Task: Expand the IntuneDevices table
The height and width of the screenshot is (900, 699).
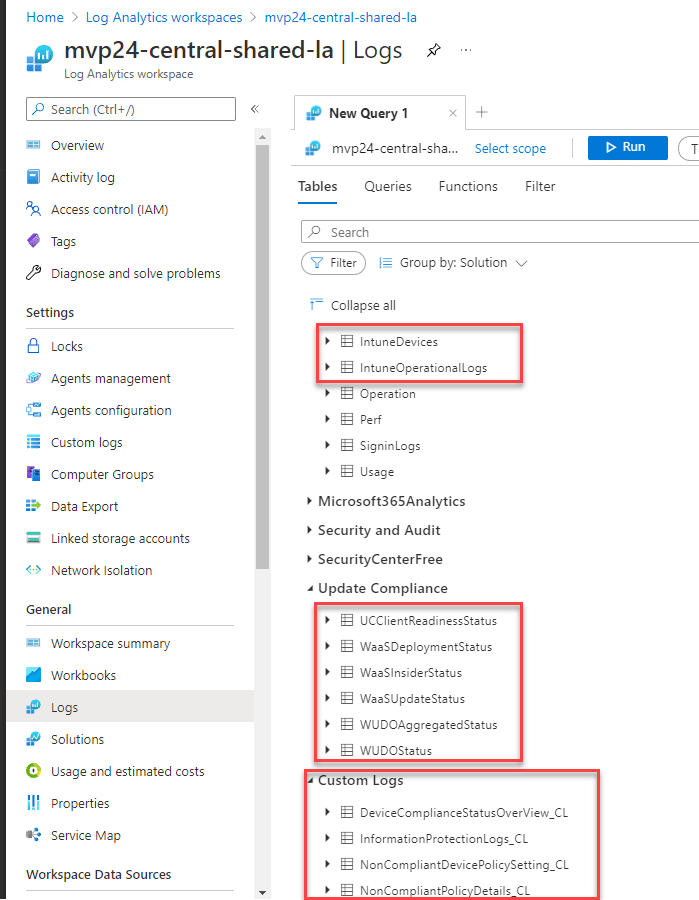Action: coord(327,341)
